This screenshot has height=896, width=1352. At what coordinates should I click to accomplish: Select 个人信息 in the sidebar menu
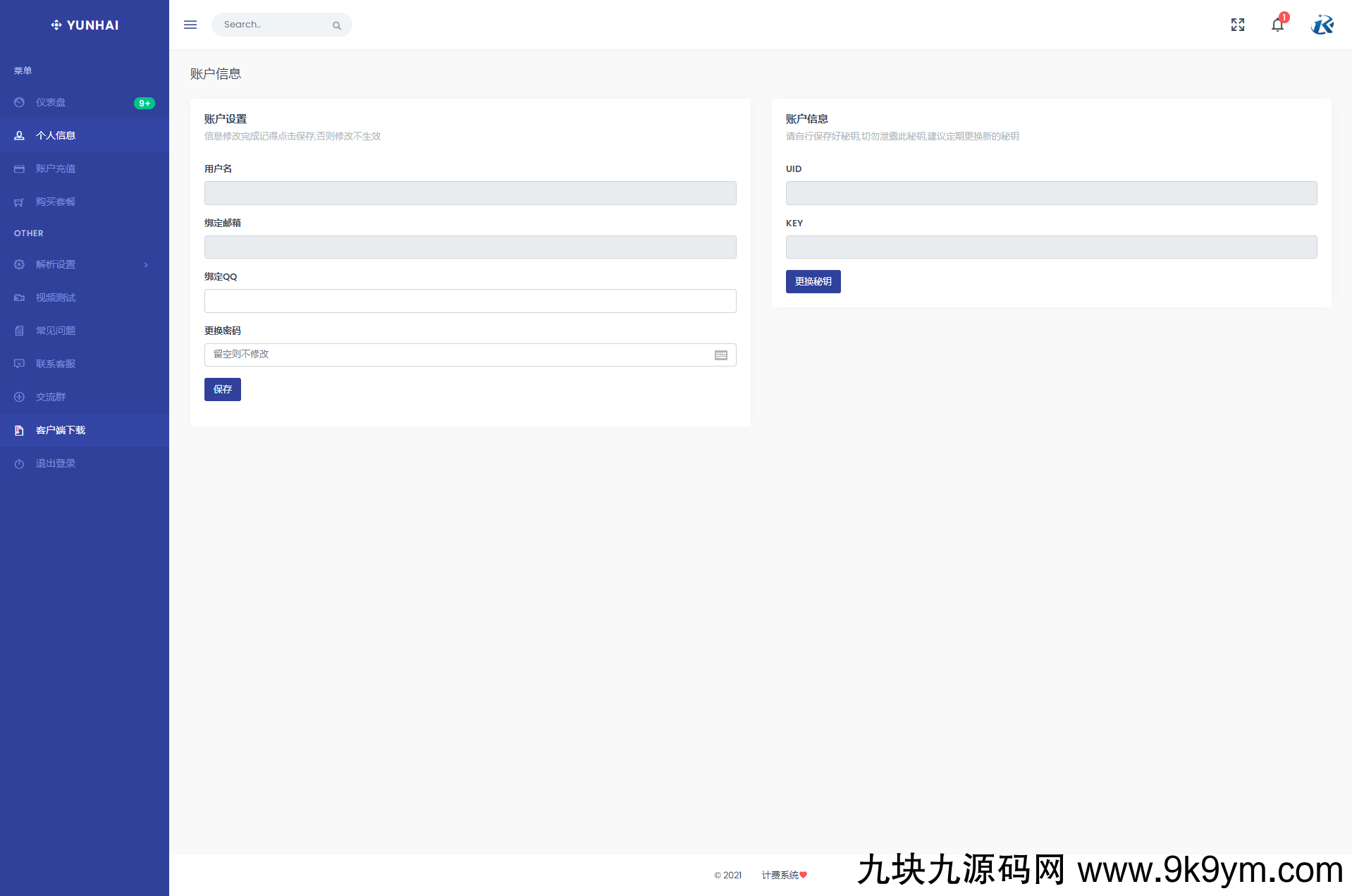tap(56, 135)
